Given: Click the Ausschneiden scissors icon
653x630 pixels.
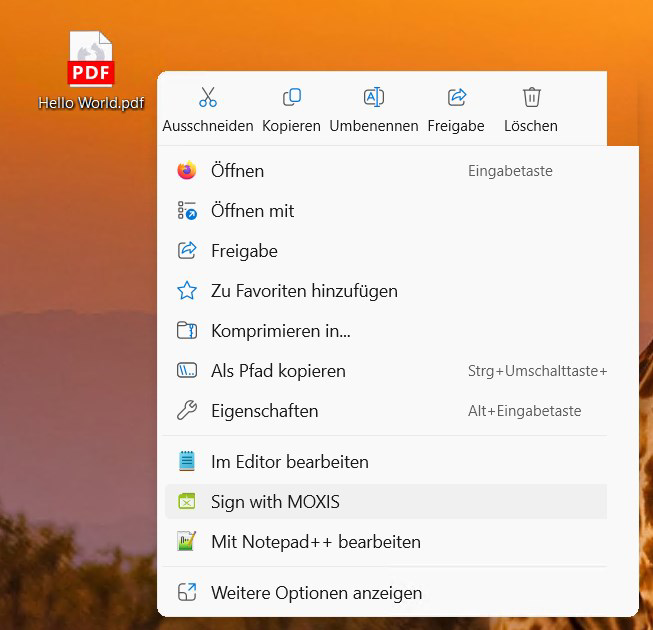Looking at the screenshot, I should point(207,97).
